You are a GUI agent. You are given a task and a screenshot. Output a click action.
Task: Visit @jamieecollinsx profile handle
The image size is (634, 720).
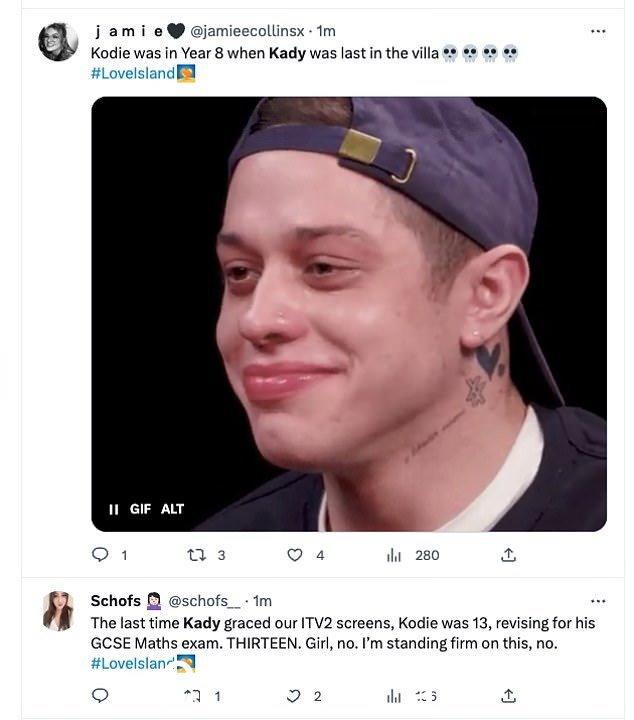tap(247, 31)
